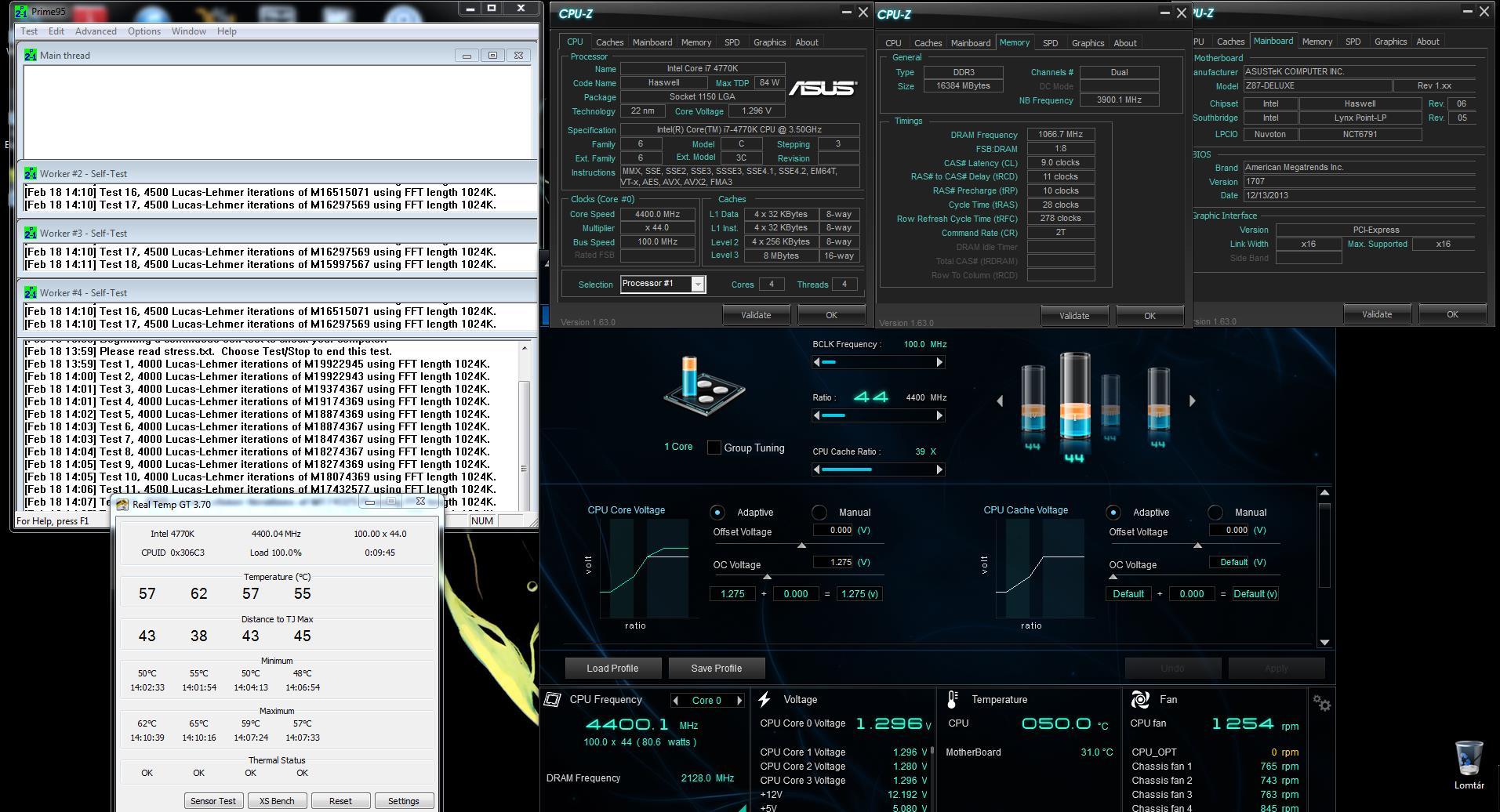Increase CPU Cache Ratio with right arrow
Screen dimensions: 1500x812
coord(939,469)
